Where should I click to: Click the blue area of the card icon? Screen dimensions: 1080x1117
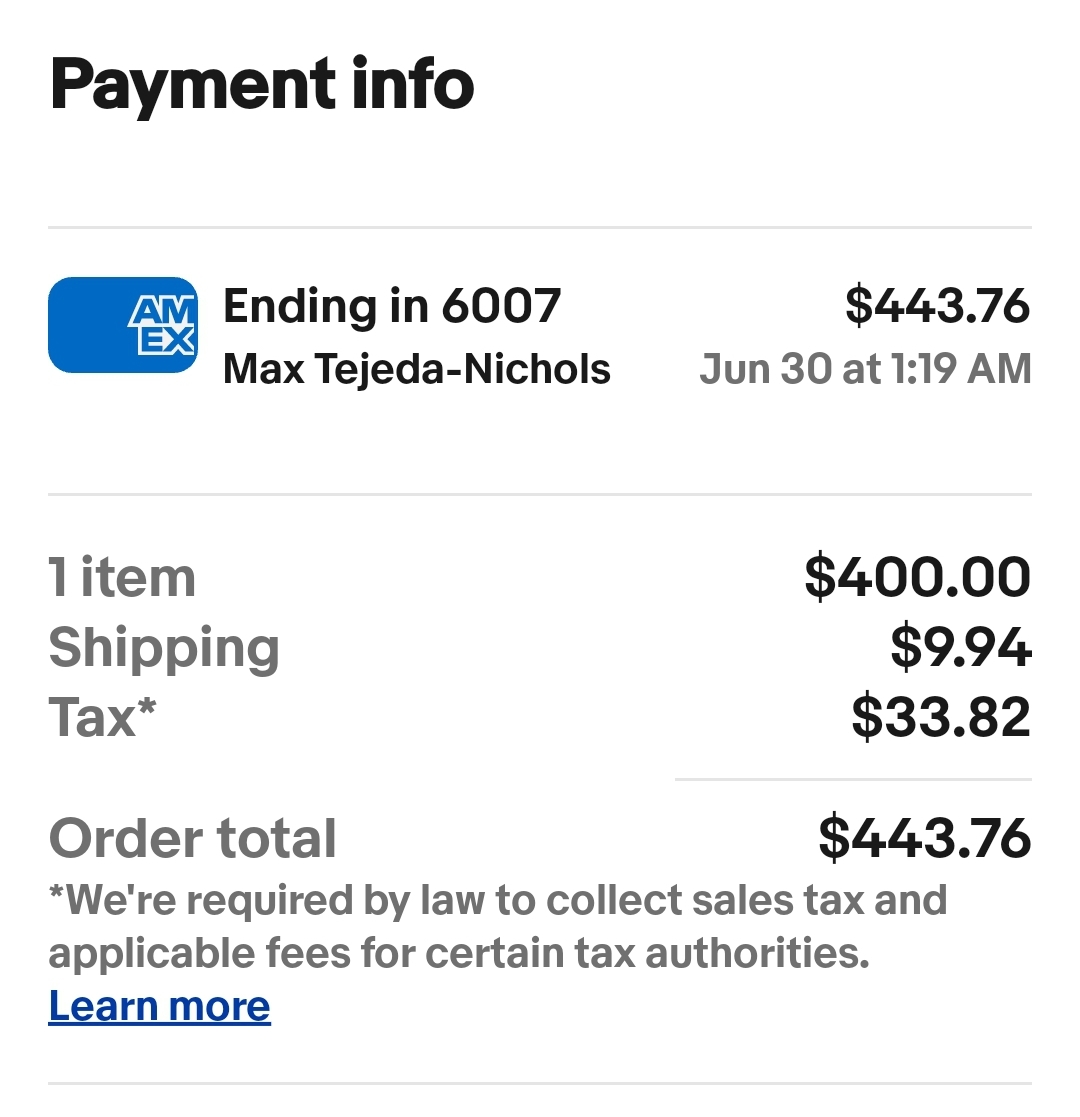coord(87,325)
